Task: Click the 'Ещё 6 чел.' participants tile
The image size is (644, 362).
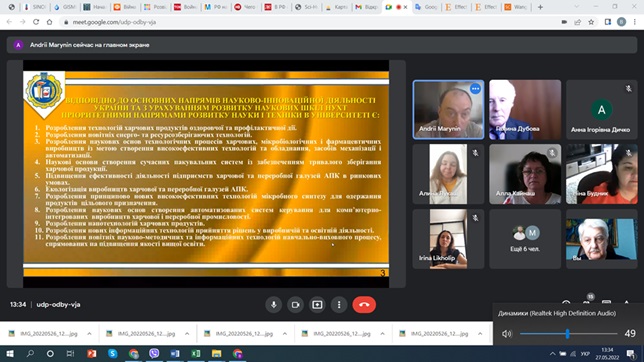Action: 525,239
